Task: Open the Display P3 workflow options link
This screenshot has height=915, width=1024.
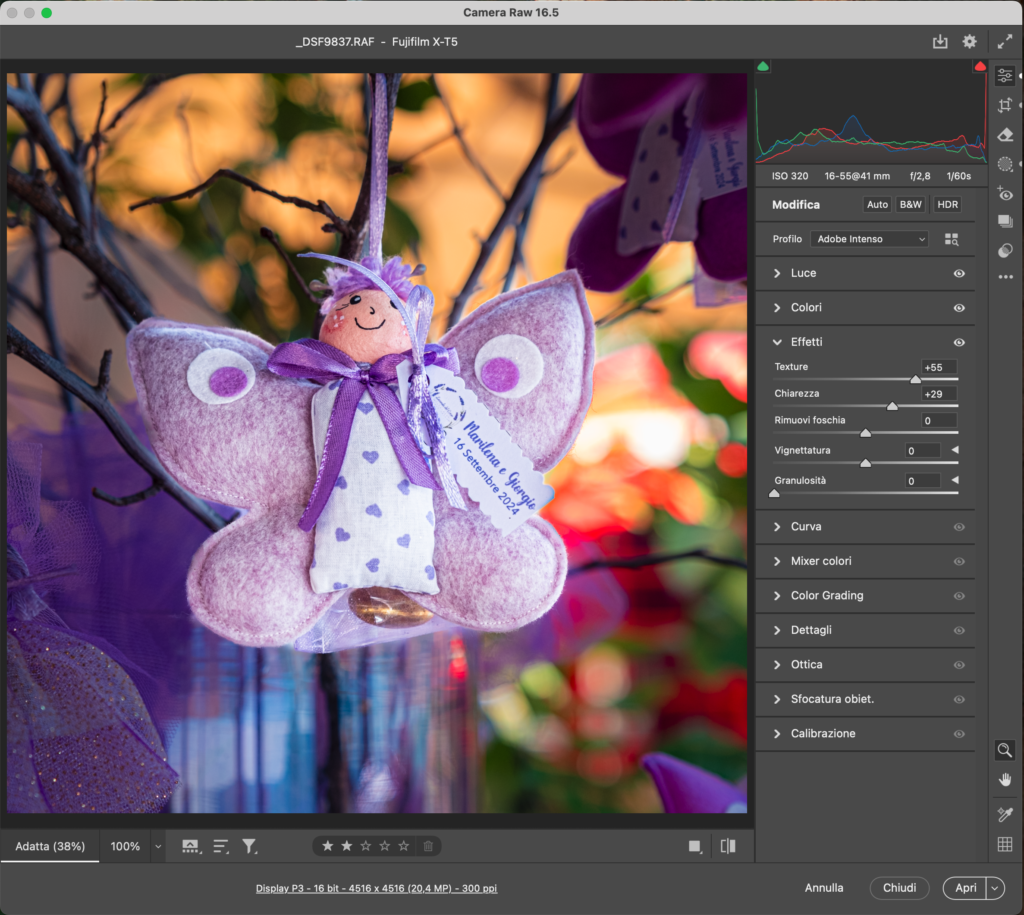Action: coord(376,888)
